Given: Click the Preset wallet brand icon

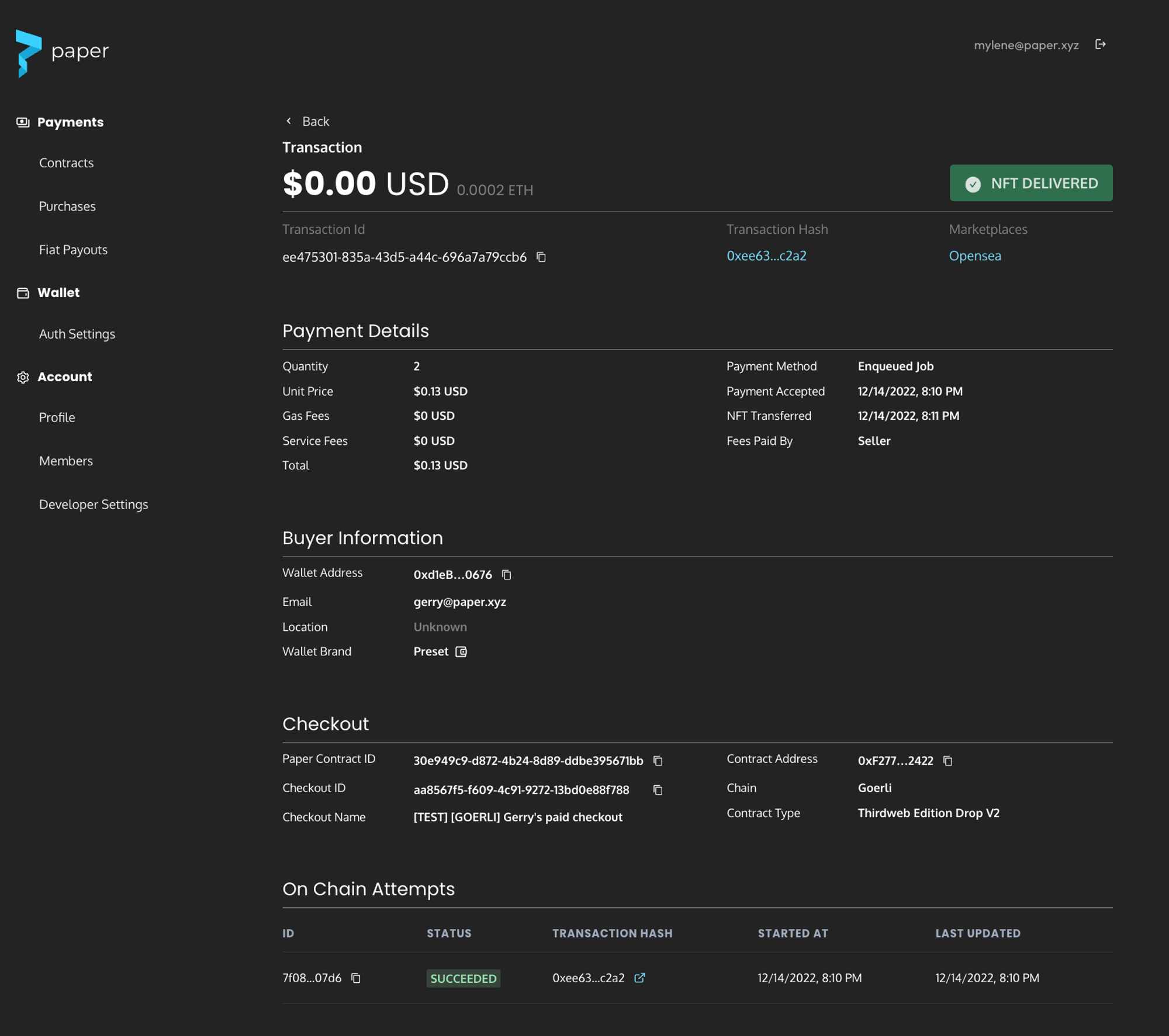Looking at the screenshot, I should (461, 651).
